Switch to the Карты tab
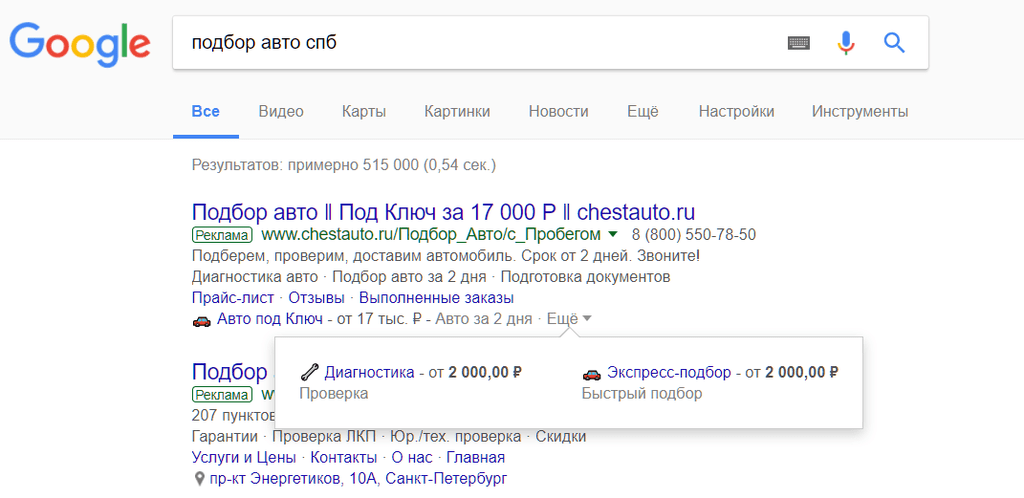Image resolution: width=1024 pixels, height=498 pixels. (364, 112)
